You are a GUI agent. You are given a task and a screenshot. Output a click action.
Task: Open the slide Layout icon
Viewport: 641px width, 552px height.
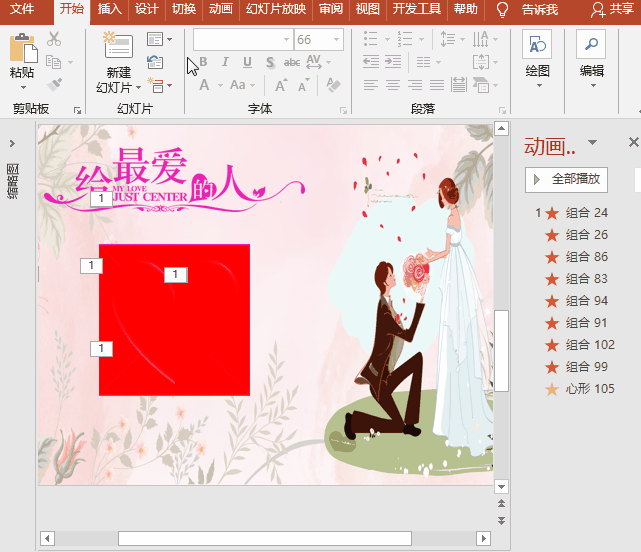click(155, 39)
